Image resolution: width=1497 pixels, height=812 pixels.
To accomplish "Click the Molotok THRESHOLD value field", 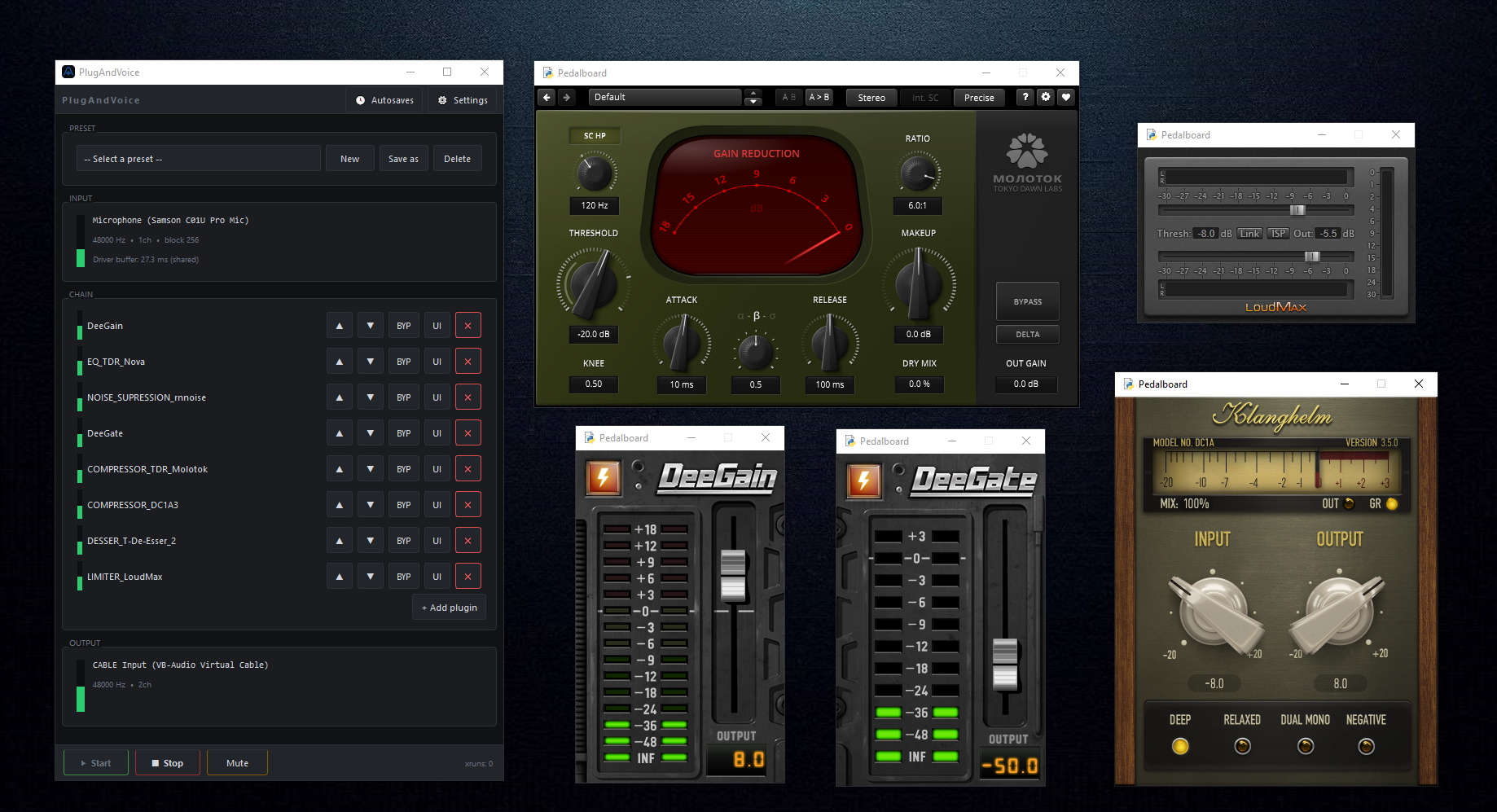I will tap(594, 334).
